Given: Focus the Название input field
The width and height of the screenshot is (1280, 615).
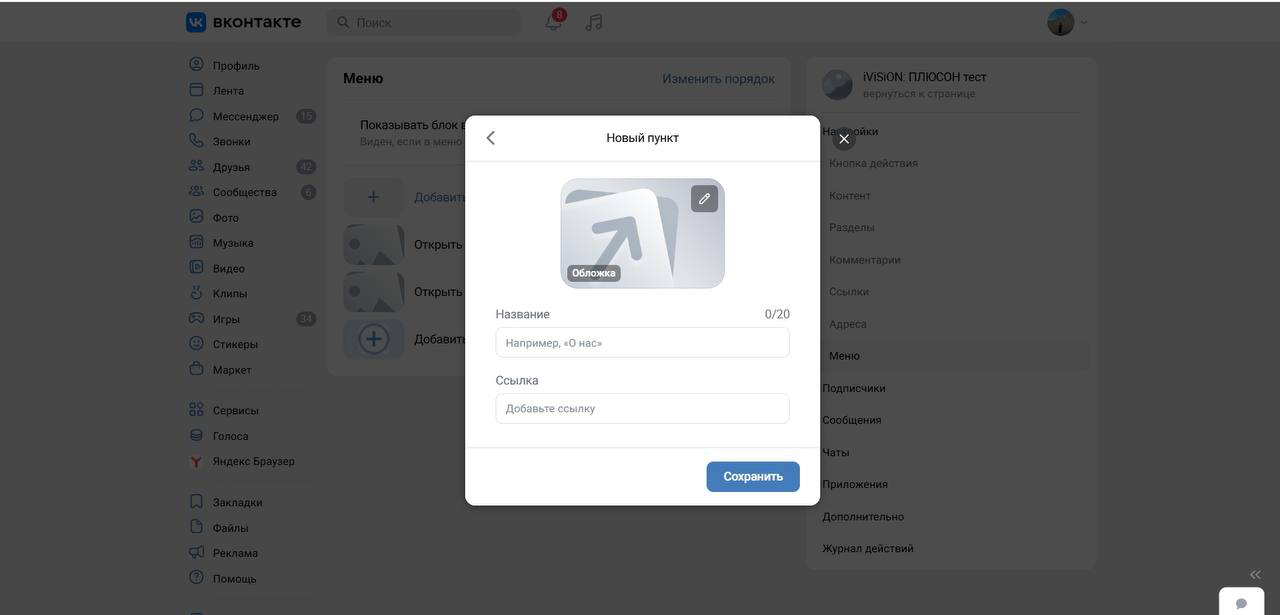Looking at the screenshot, I should (642, 343).
